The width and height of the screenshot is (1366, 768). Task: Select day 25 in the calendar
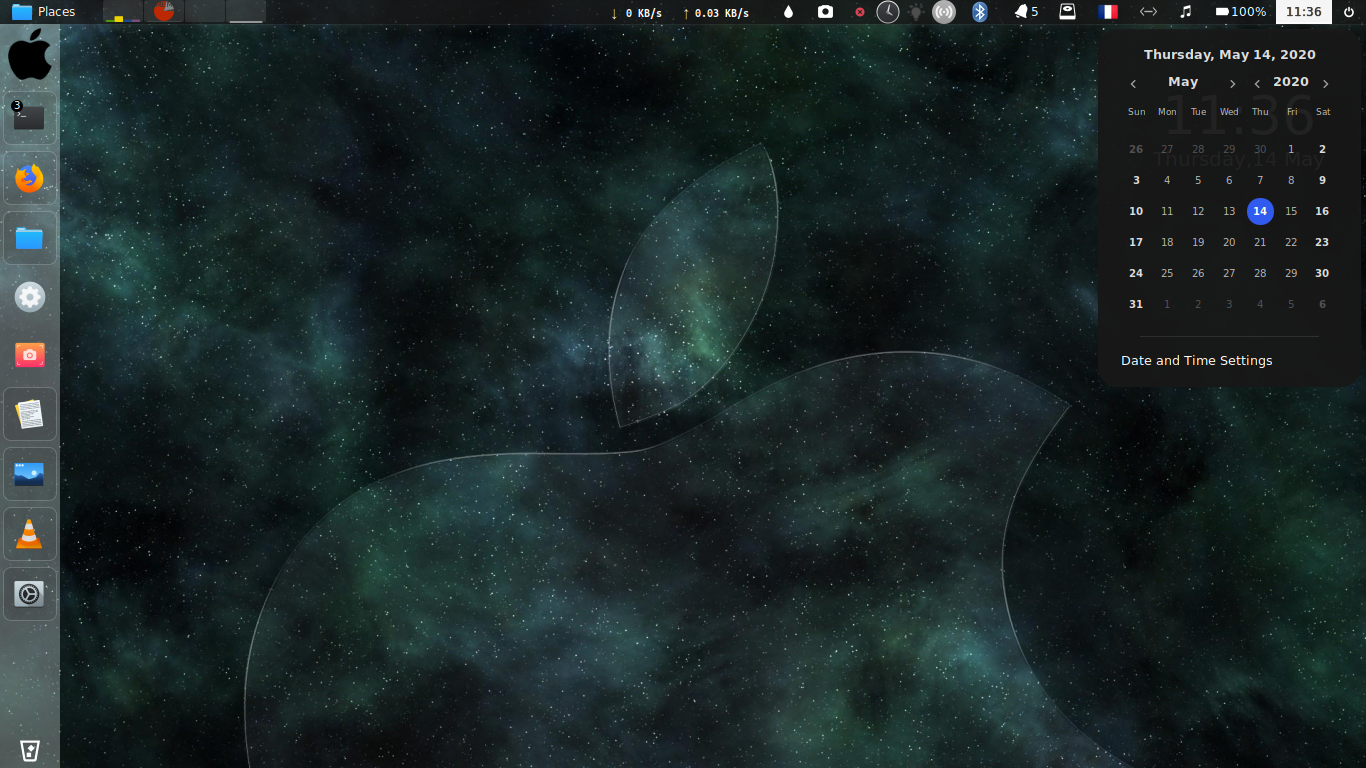pos(1167,273)
